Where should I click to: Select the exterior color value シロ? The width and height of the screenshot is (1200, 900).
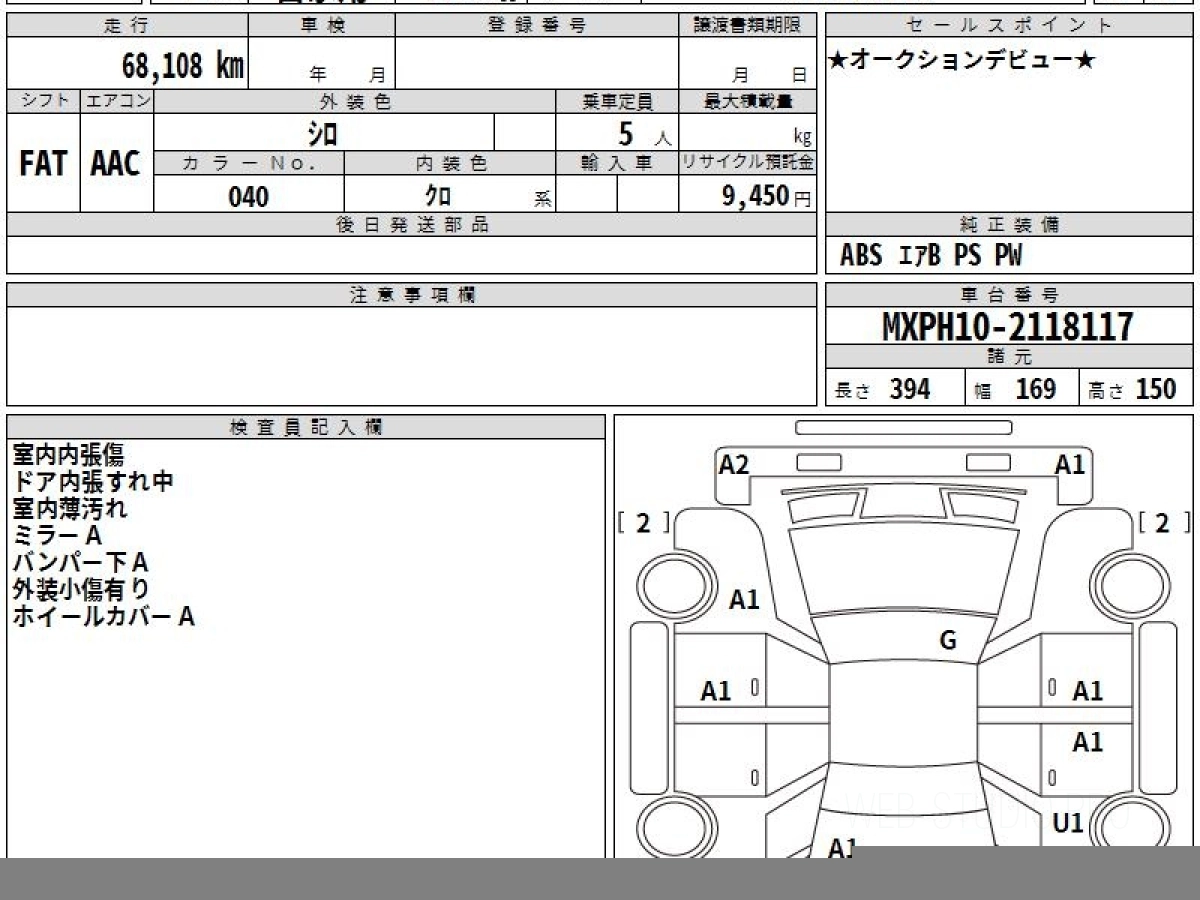click(x=322, y=133)
